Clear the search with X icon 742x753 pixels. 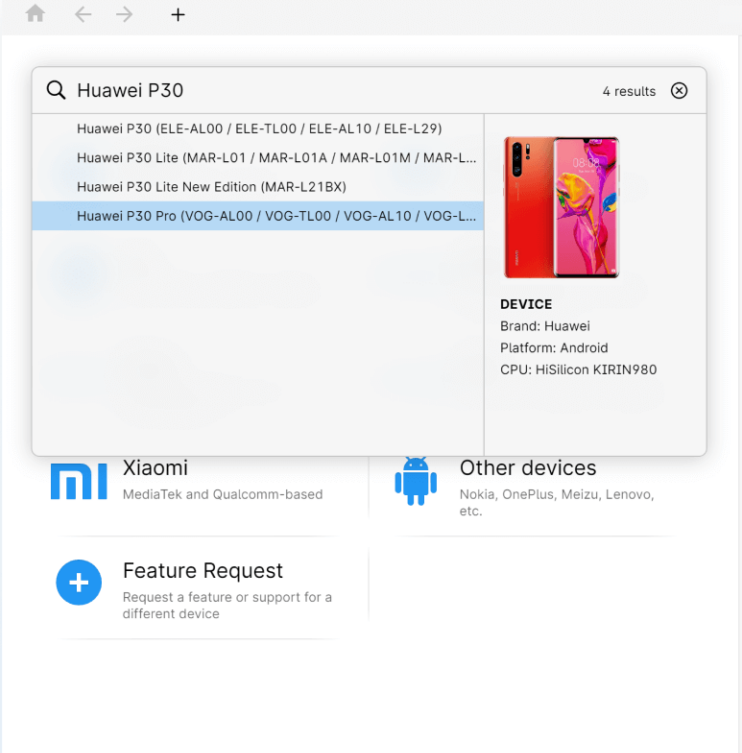(679, 90)
